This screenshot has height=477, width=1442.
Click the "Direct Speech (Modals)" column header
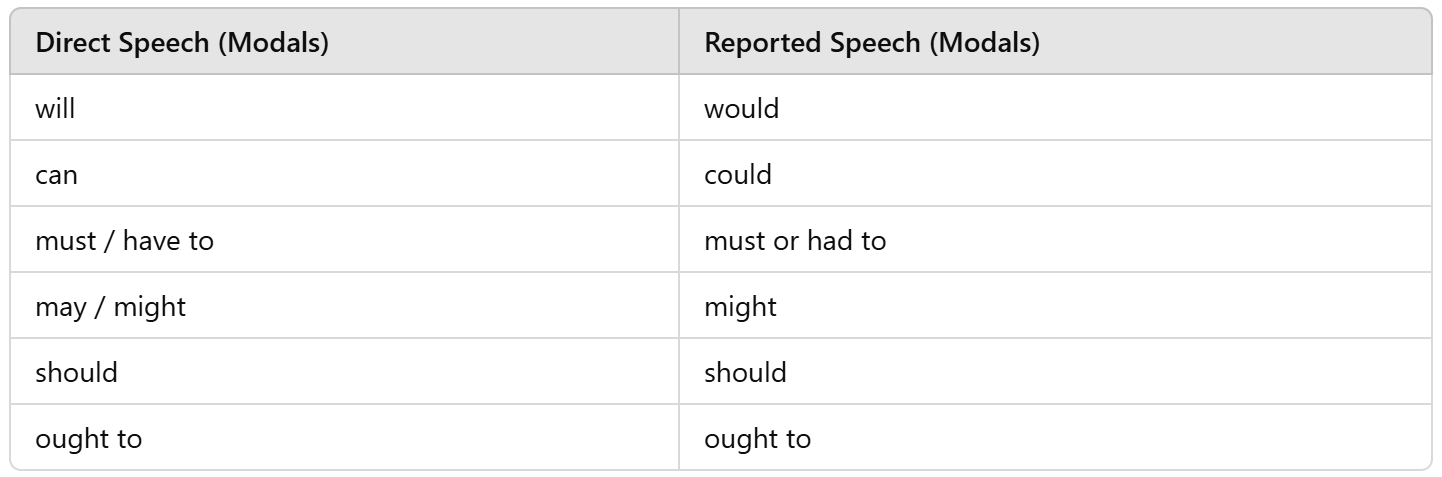pos(183,43)
